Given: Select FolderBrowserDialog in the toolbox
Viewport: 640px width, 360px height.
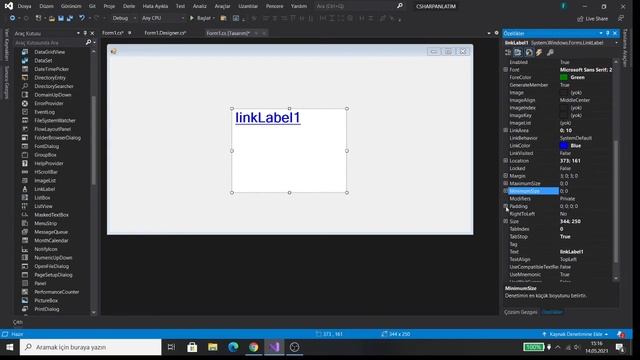Looking at the screenshot, I should click(x=58, y=138).
